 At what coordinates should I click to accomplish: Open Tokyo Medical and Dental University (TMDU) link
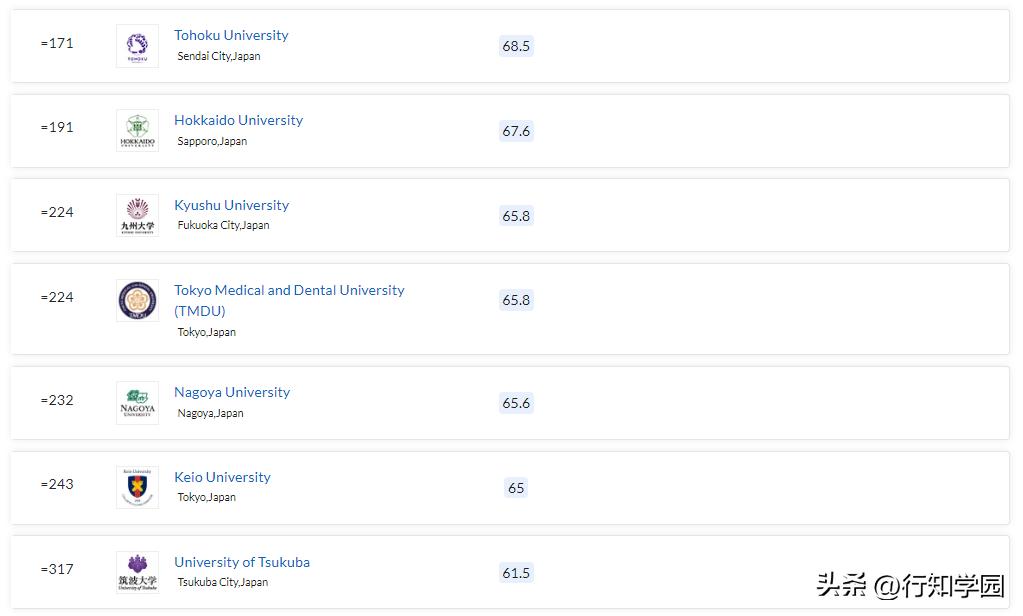coord(289,290)
